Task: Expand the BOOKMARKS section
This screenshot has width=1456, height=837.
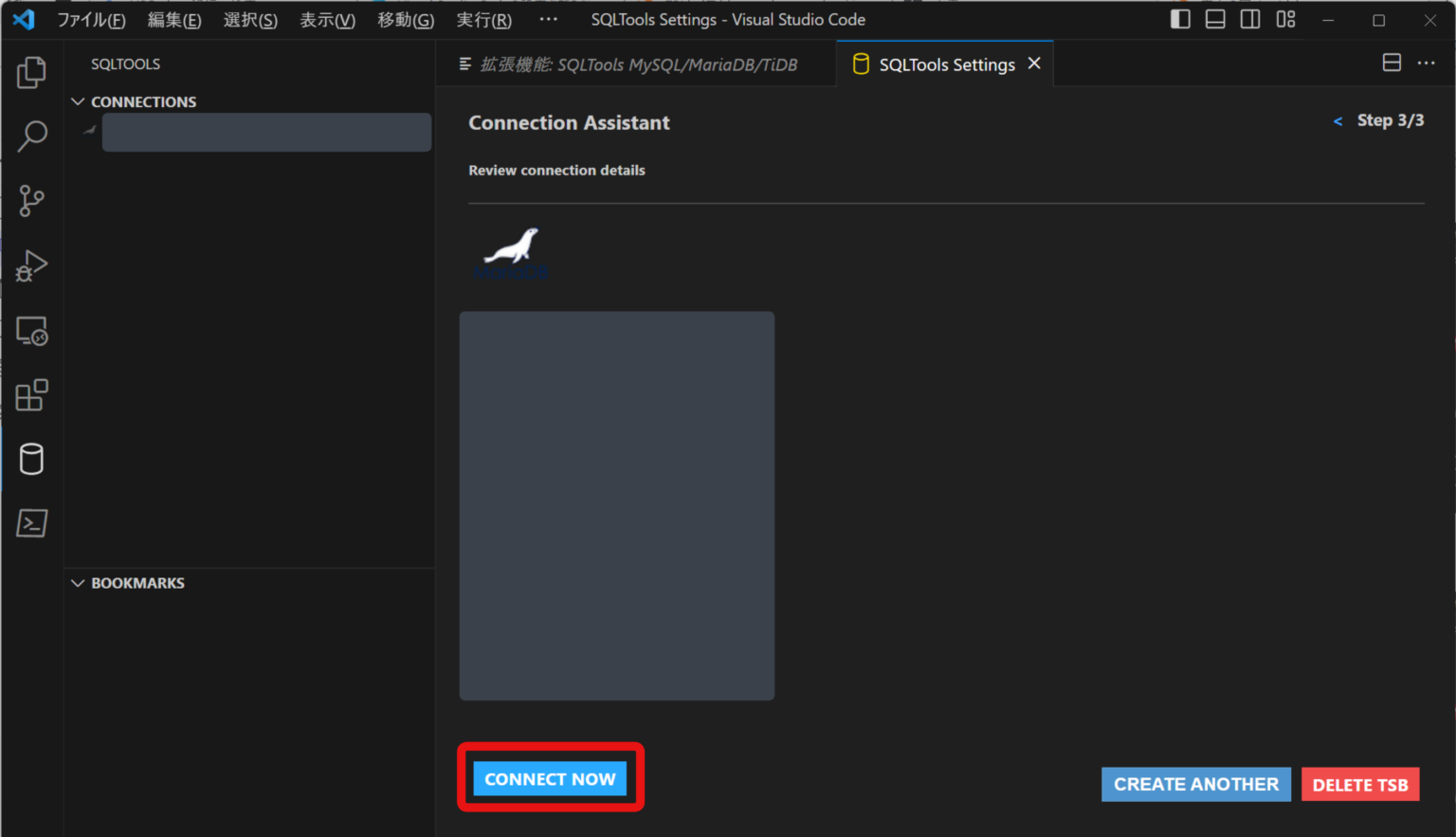Action: tap(78, 582)
